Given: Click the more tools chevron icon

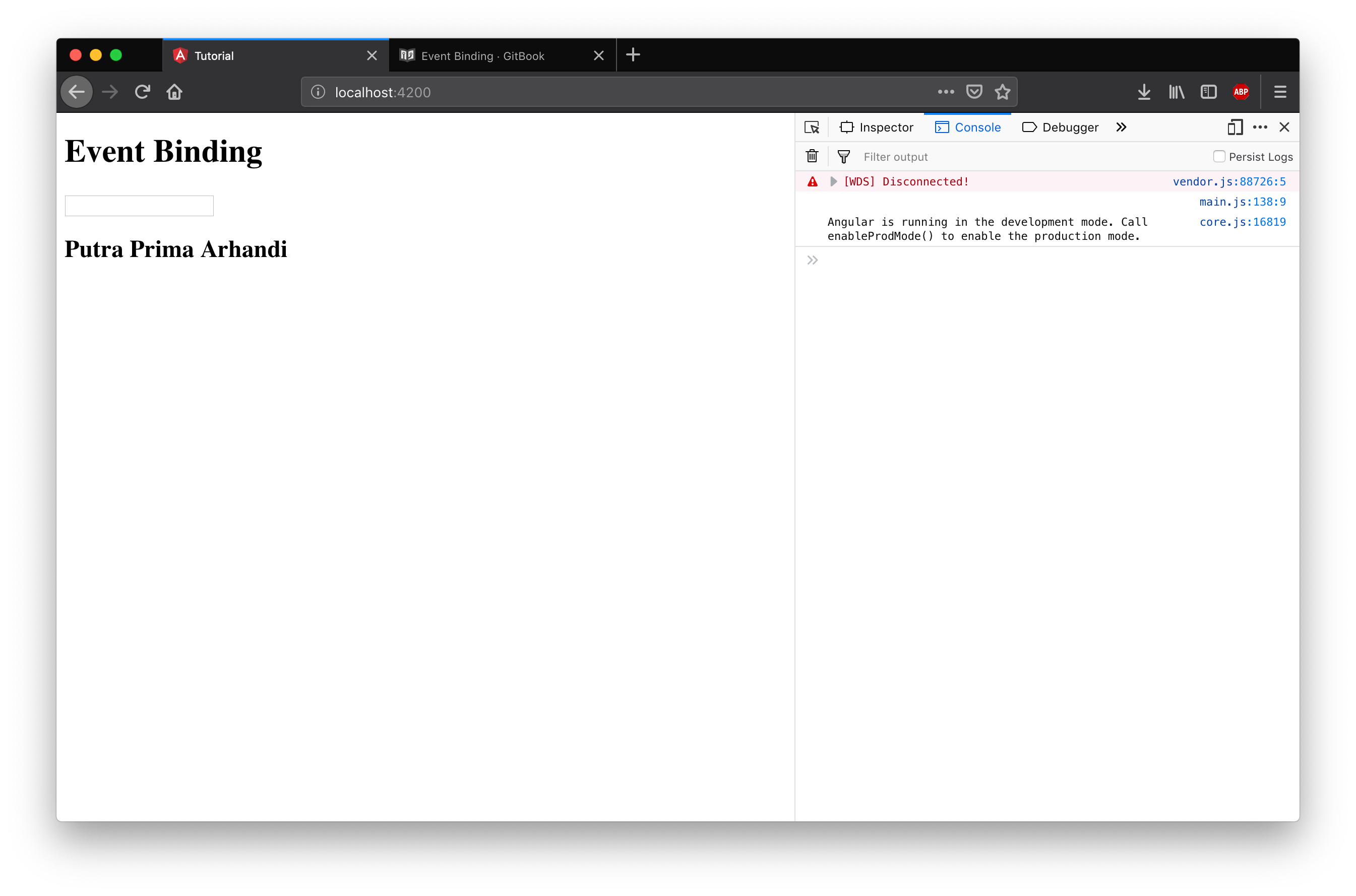Looking at the screenshot, I should (x=1121, y=127).
